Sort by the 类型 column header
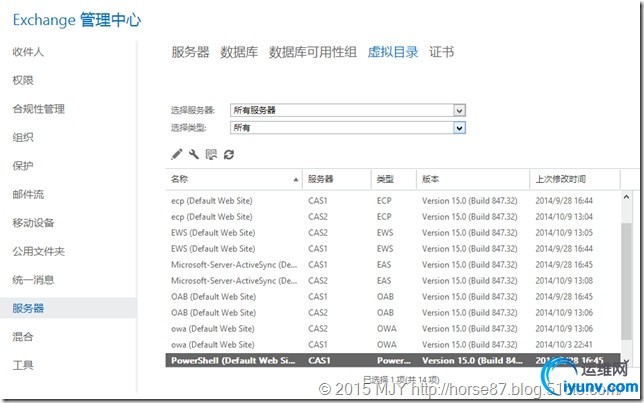 (394, 179)
